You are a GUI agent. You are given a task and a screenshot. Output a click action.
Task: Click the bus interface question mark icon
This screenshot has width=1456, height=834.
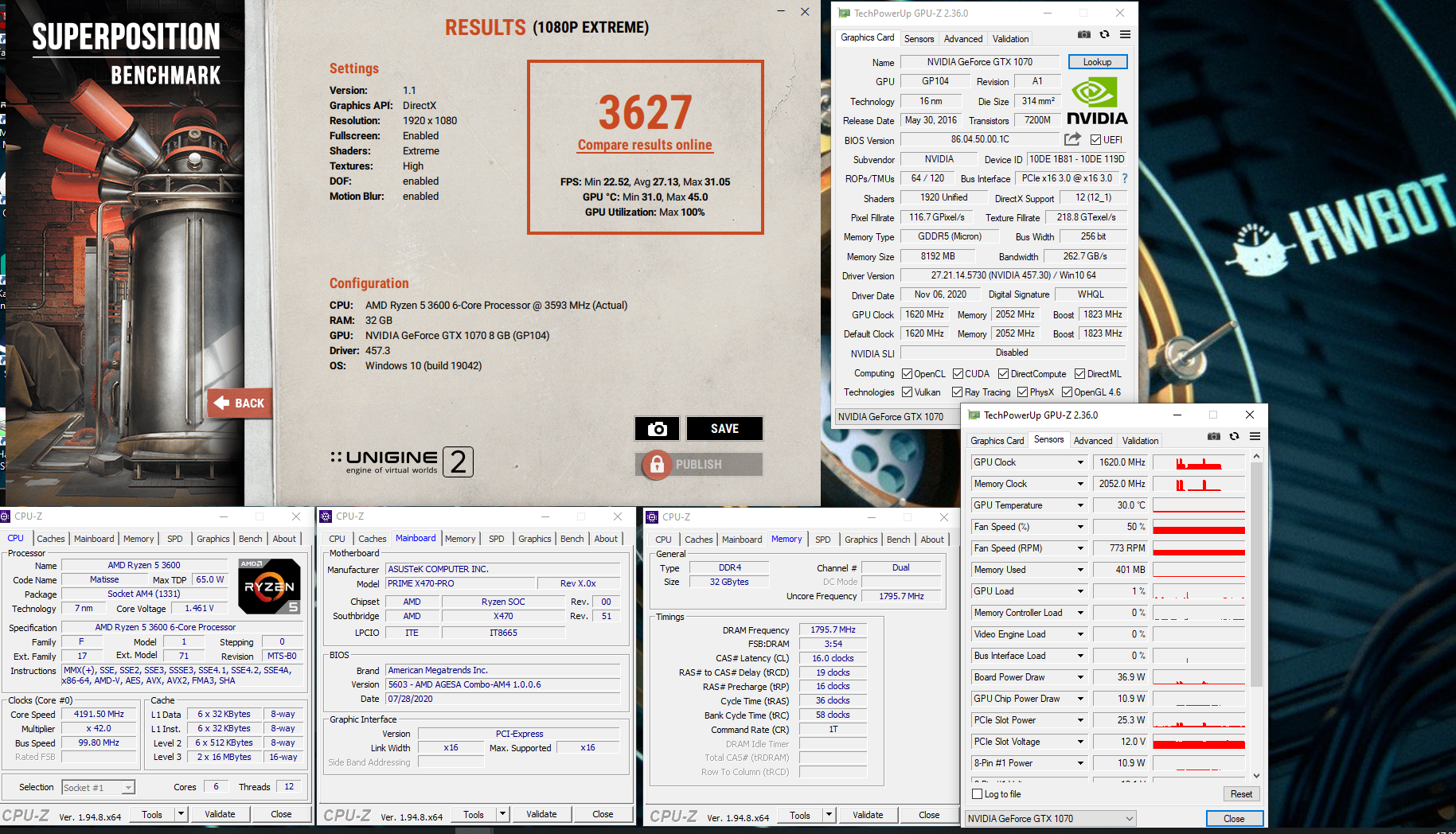click(1125, 178)
